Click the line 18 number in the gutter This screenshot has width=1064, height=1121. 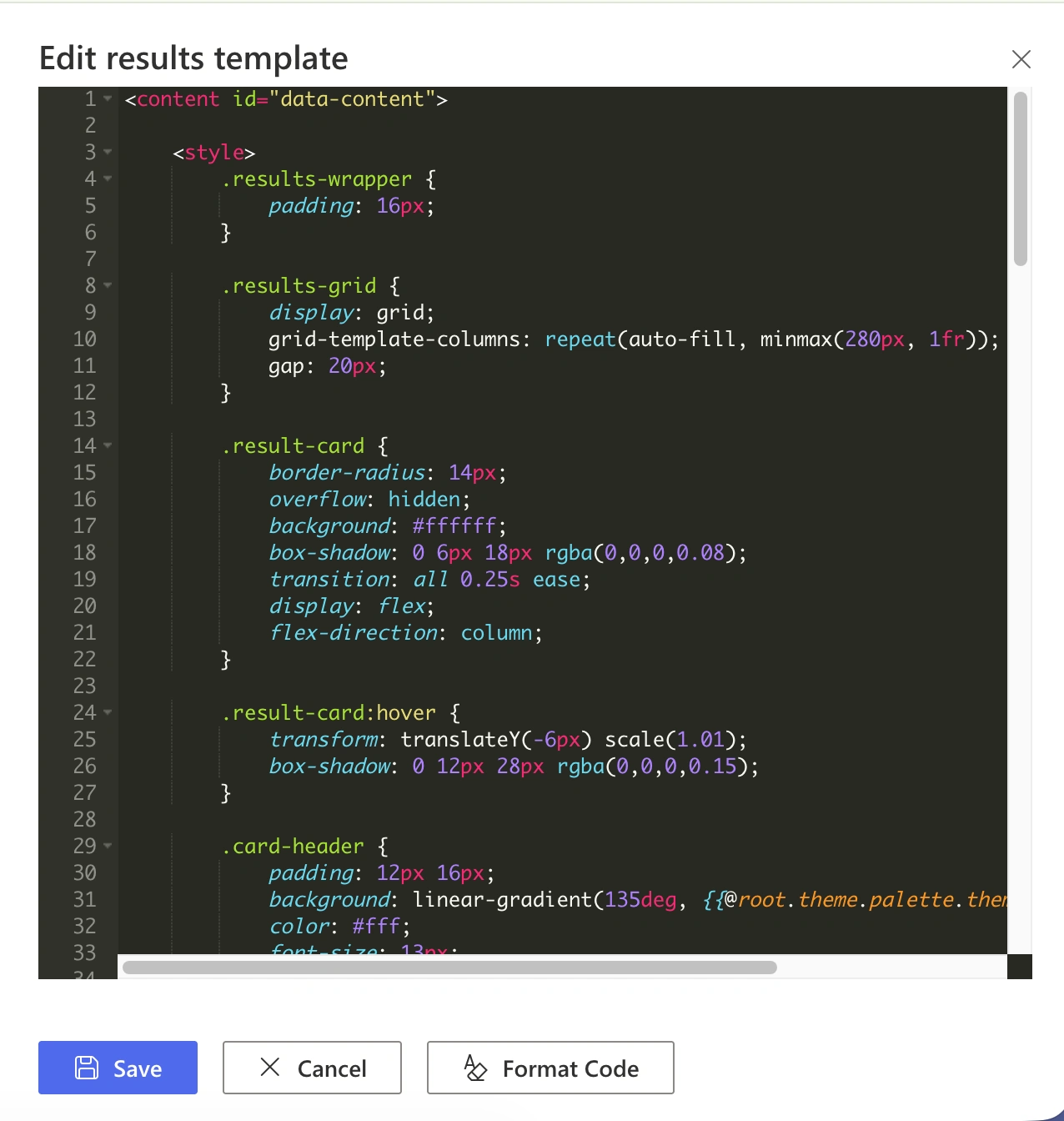[x=85, y=553]
